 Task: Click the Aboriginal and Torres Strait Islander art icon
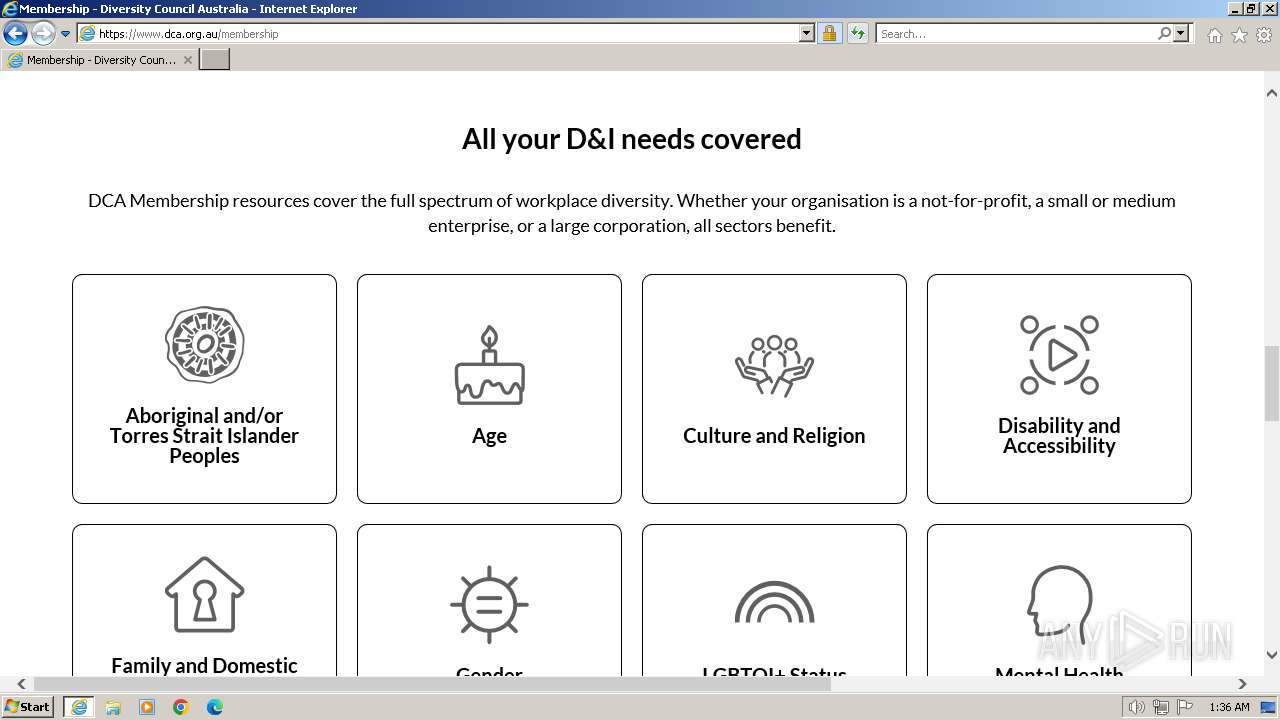click(204, 345)
